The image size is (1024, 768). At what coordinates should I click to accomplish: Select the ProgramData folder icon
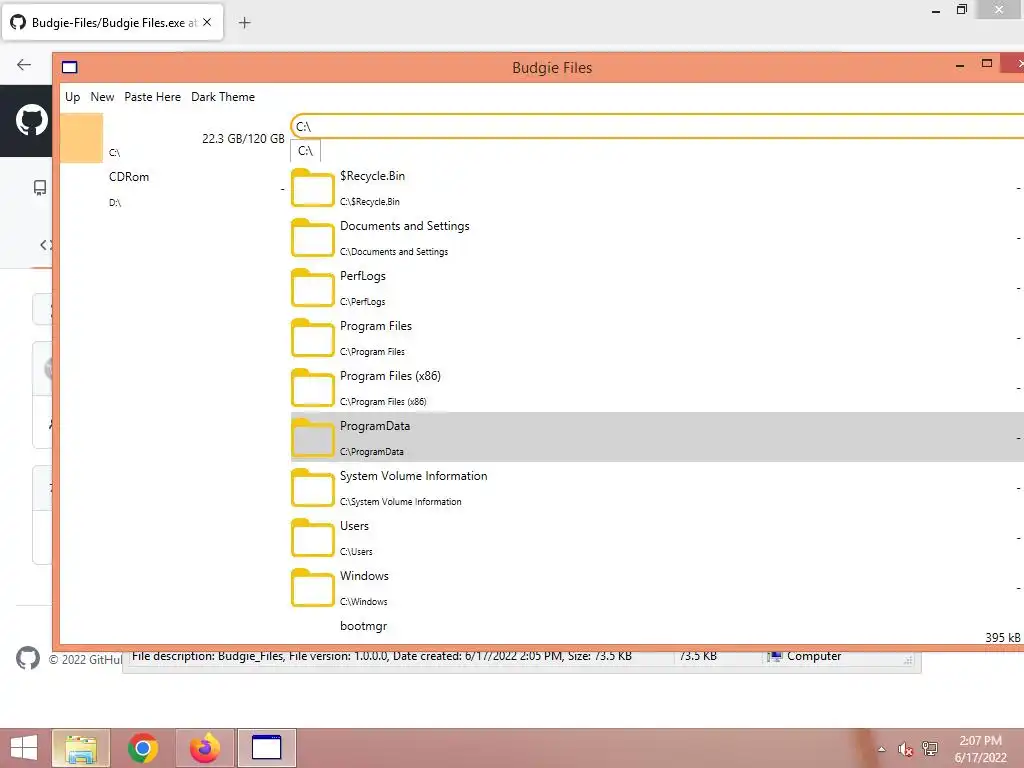coord(313,438)
